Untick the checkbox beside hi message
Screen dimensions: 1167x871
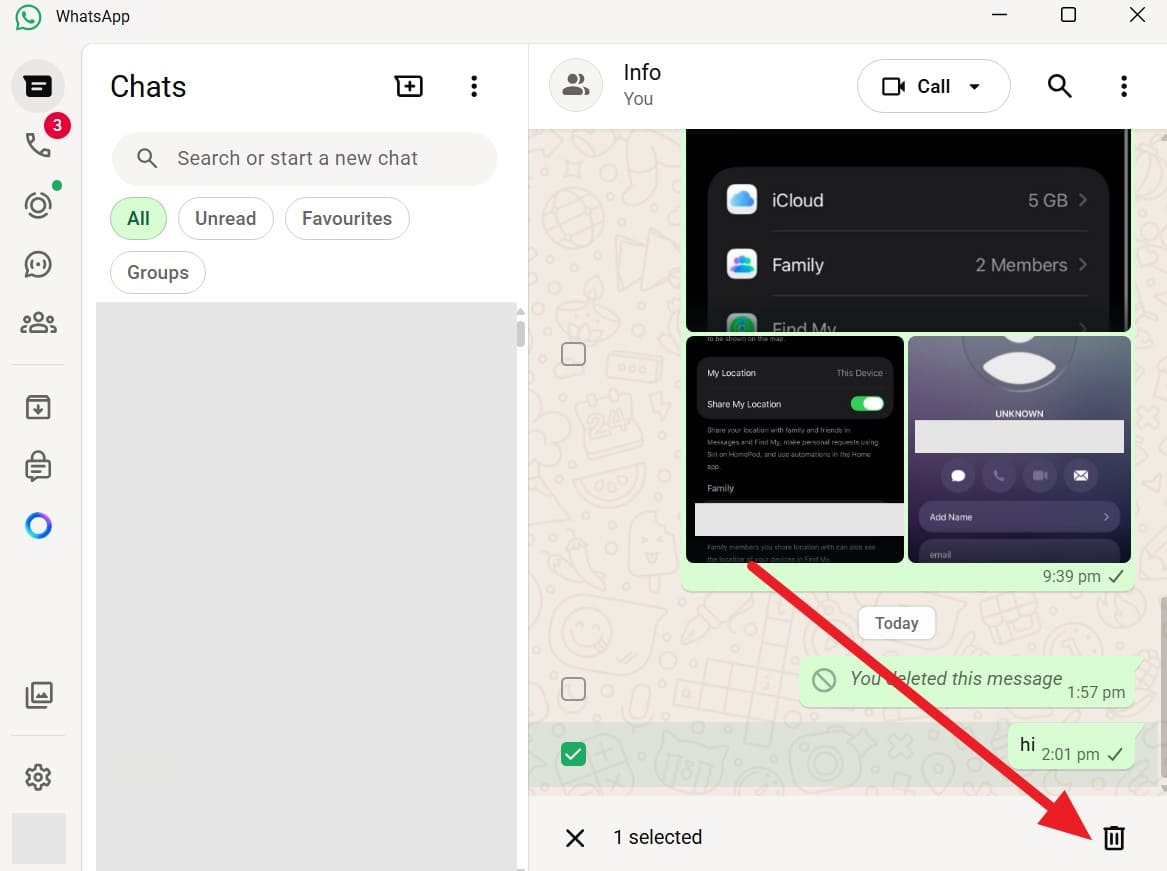[573, 754]
